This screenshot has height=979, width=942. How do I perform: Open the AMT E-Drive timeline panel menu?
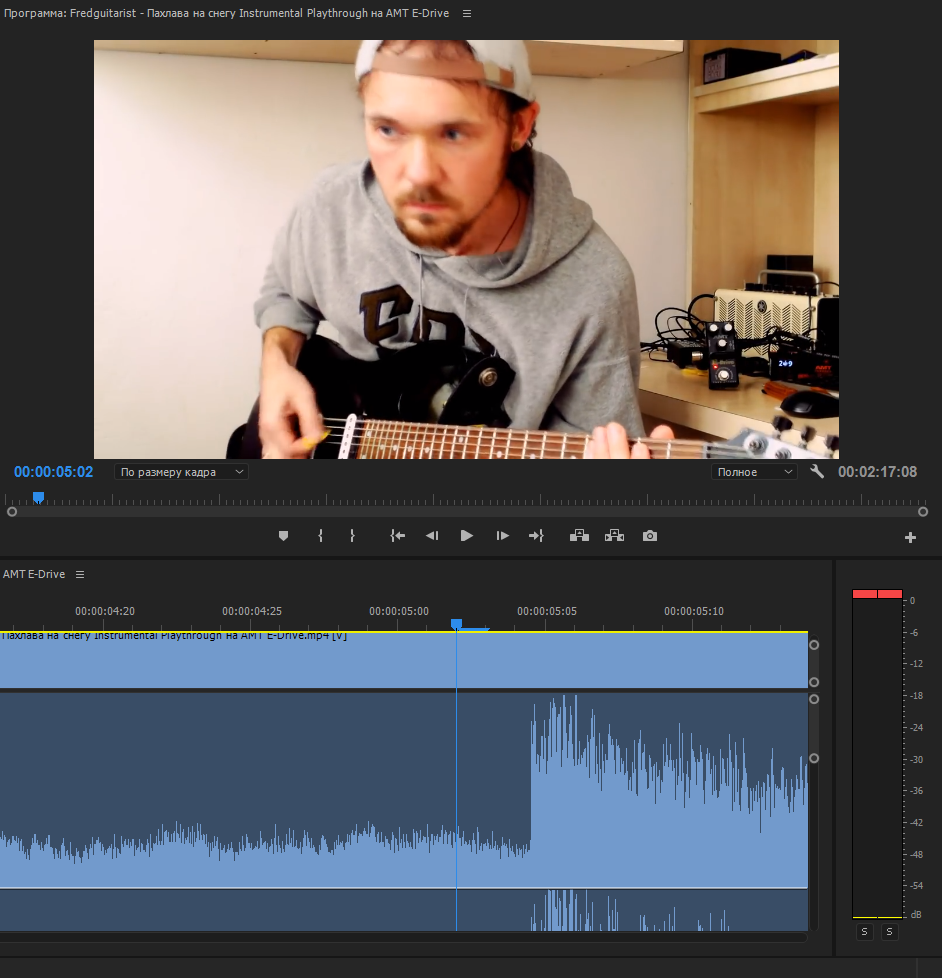(x=80, y=574)
